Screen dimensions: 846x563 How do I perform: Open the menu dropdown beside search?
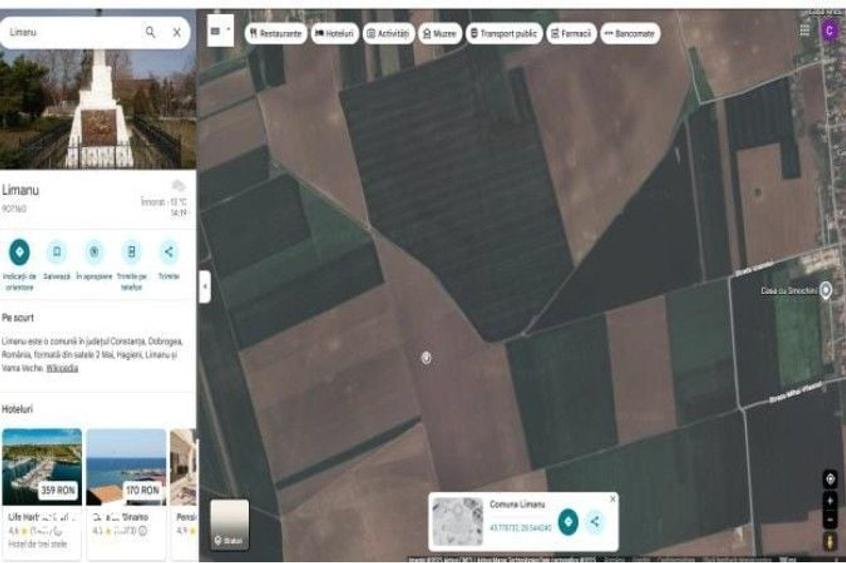[x=220, y=31]
